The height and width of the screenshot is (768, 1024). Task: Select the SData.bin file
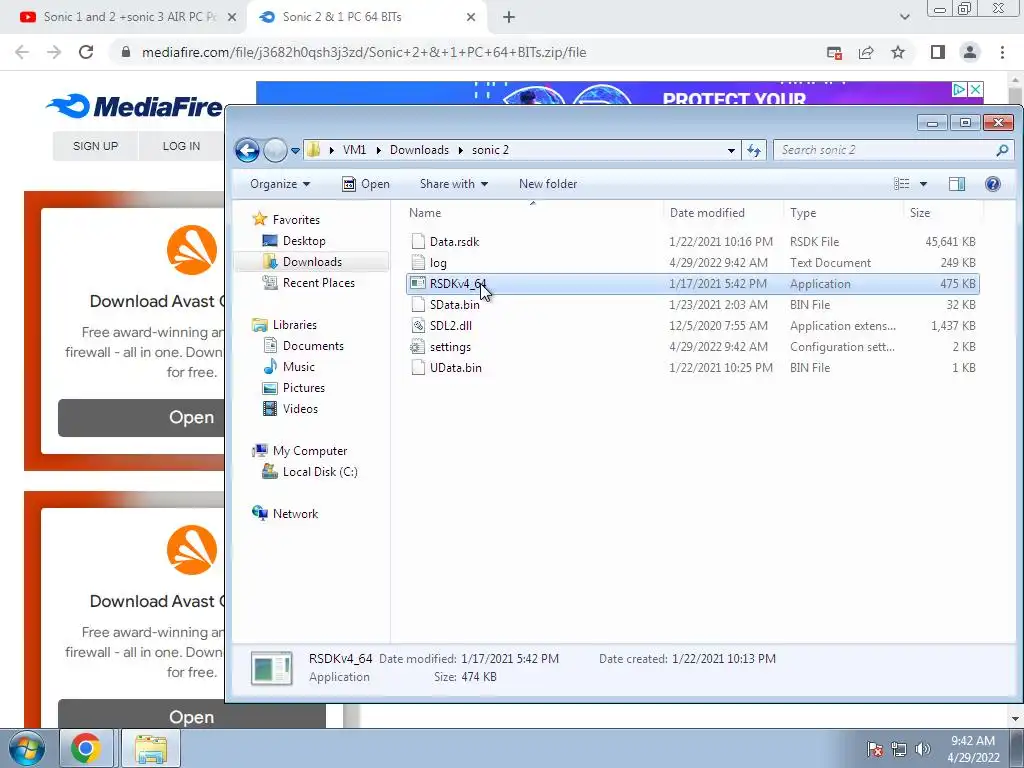pos(692,305)
